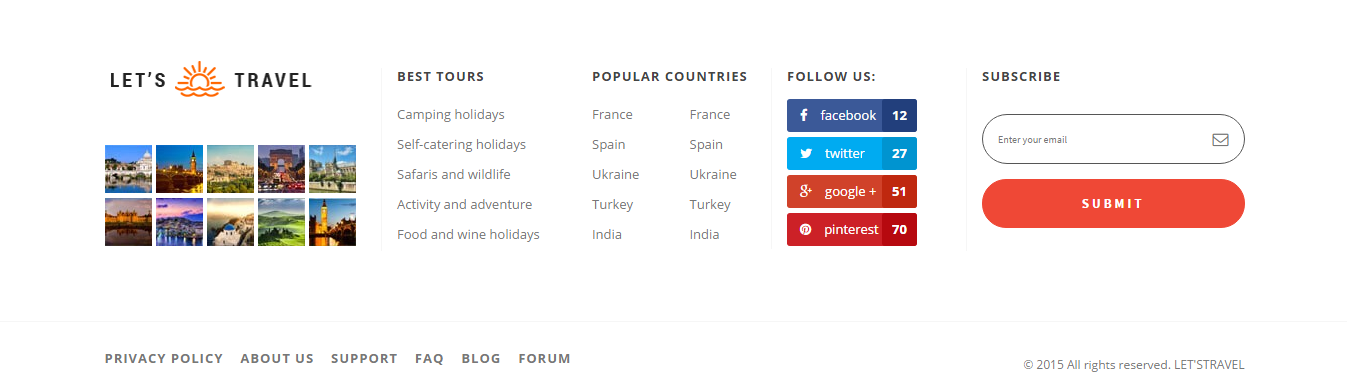Click the Twitter bird icon
The height and width of the screenshot is (392, 1347).
805,153
